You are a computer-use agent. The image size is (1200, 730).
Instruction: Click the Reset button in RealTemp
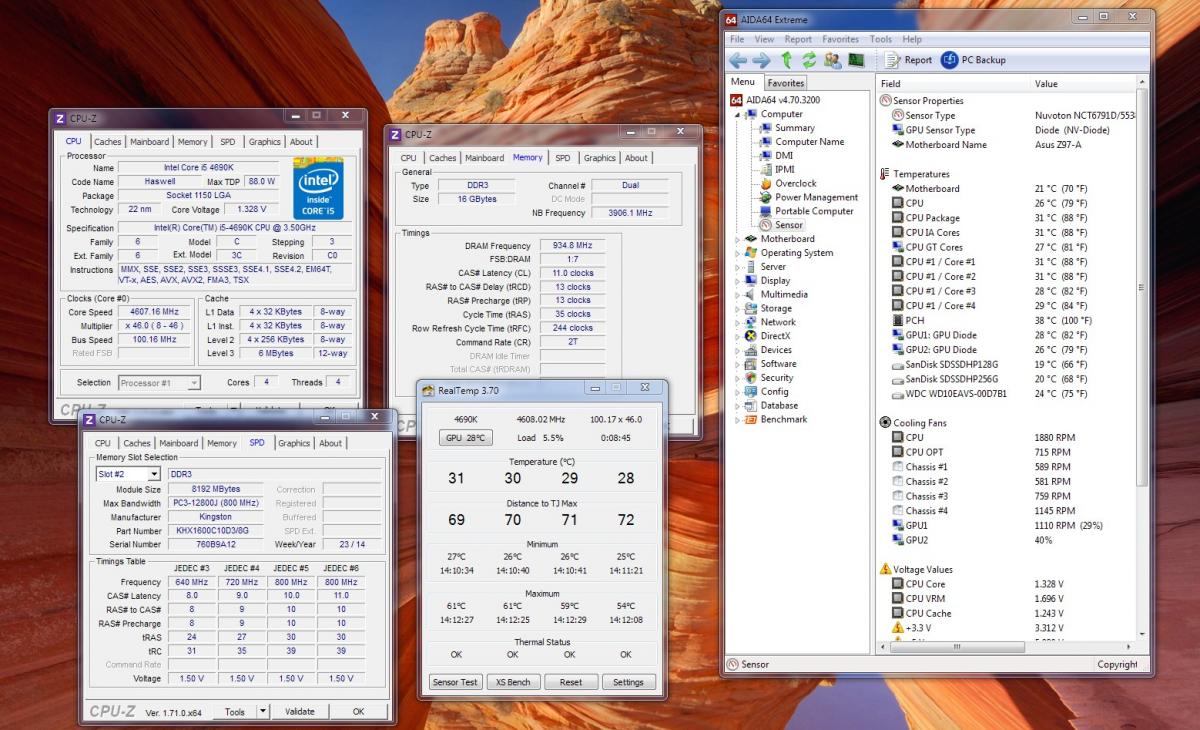(570, 682)
